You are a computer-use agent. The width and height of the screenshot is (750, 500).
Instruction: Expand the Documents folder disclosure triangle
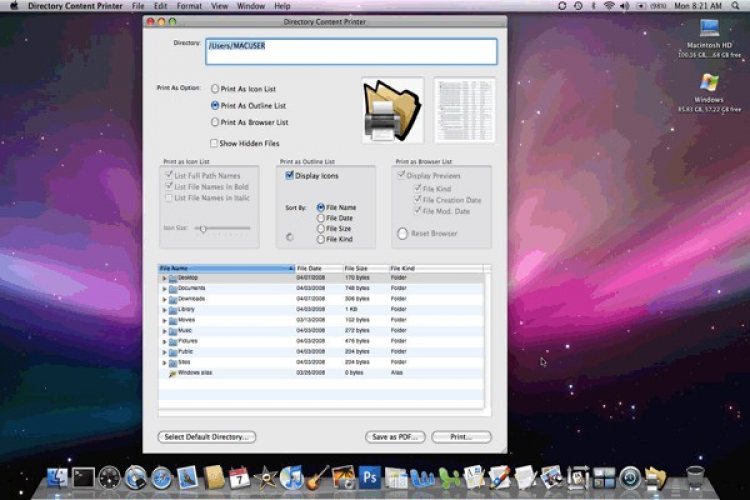coord(164,288)
